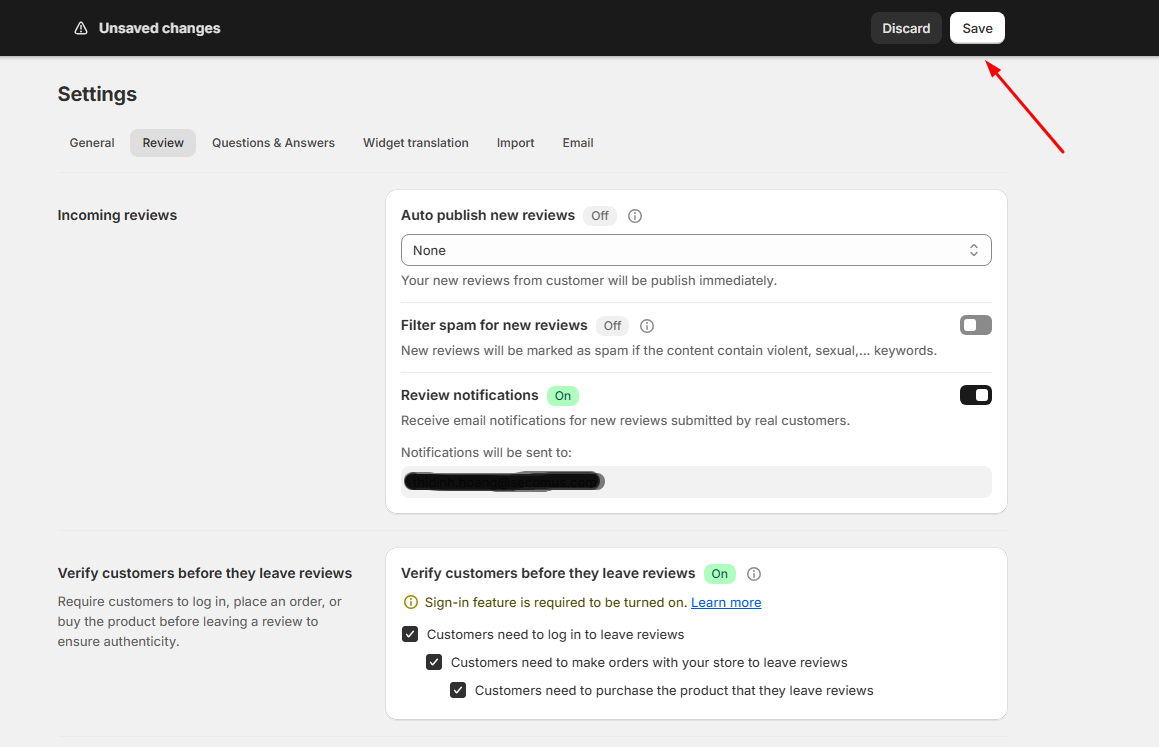The image size is (1159, 747).
Task: Click the Unsaved changes text
Action: (160, 28)
